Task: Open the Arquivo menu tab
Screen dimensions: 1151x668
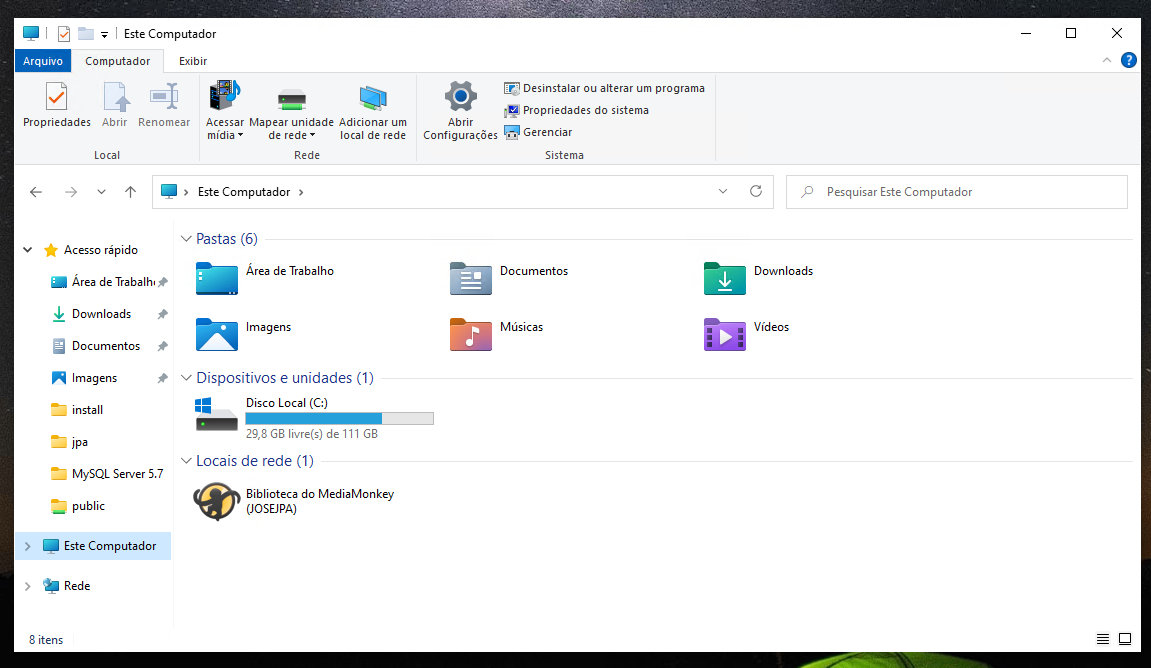Action: coord(43,61)
